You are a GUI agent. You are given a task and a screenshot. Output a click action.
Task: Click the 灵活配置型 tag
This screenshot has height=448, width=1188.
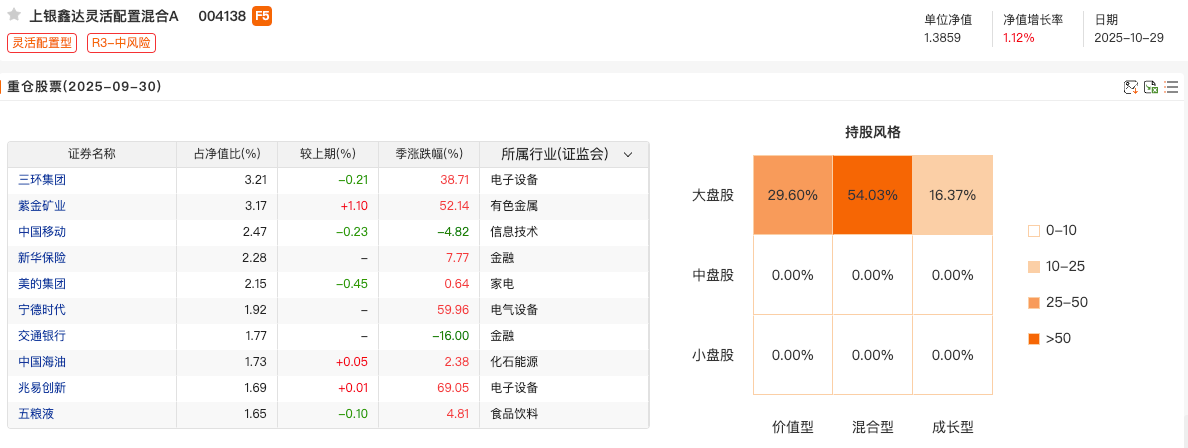42,43
